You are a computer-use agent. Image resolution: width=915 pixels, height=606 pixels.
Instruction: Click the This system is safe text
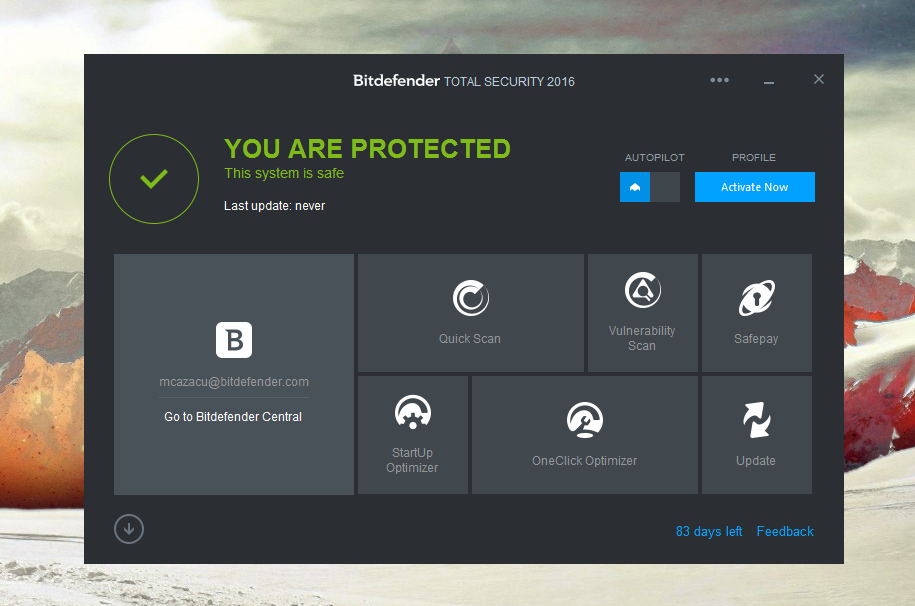[284, 173]
